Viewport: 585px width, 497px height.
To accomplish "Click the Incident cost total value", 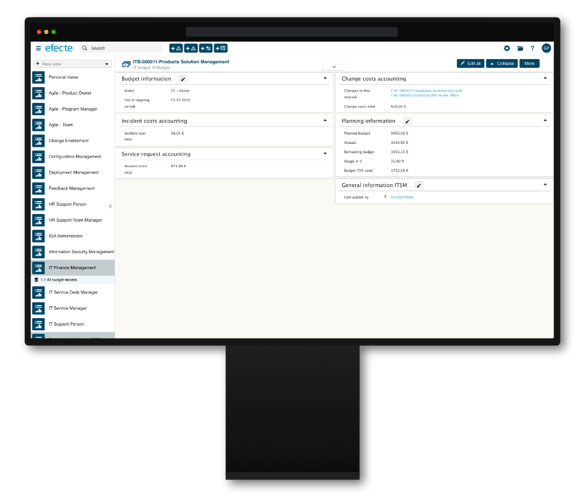I will pos(177,133).
